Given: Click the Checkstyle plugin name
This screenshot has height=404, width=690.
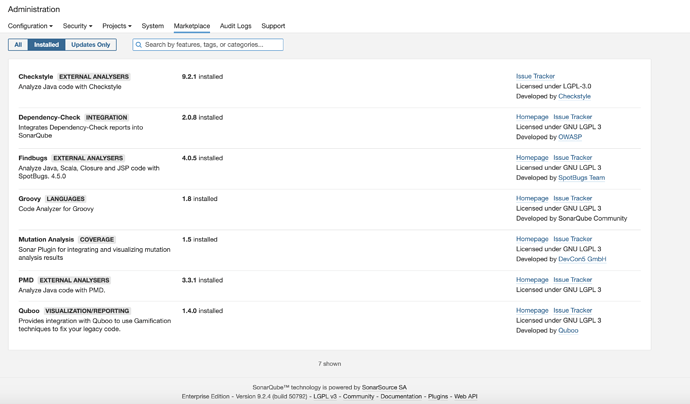Looking at the screenshot, I should (36, 77).
